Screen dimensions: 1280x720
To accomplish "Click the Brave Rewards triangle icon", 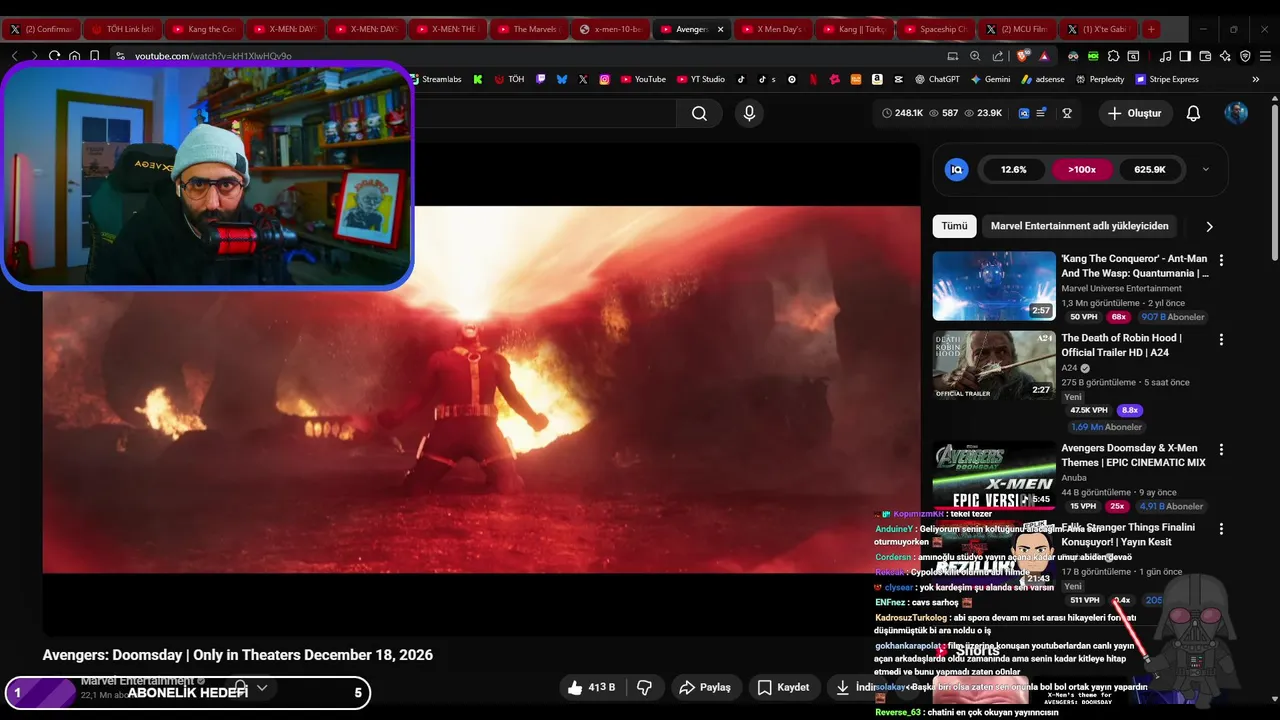I will click(1044, 56).
